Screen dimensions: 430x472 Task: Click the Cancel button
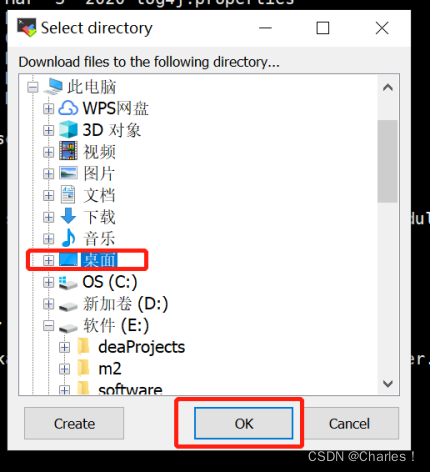pos(349,423)
